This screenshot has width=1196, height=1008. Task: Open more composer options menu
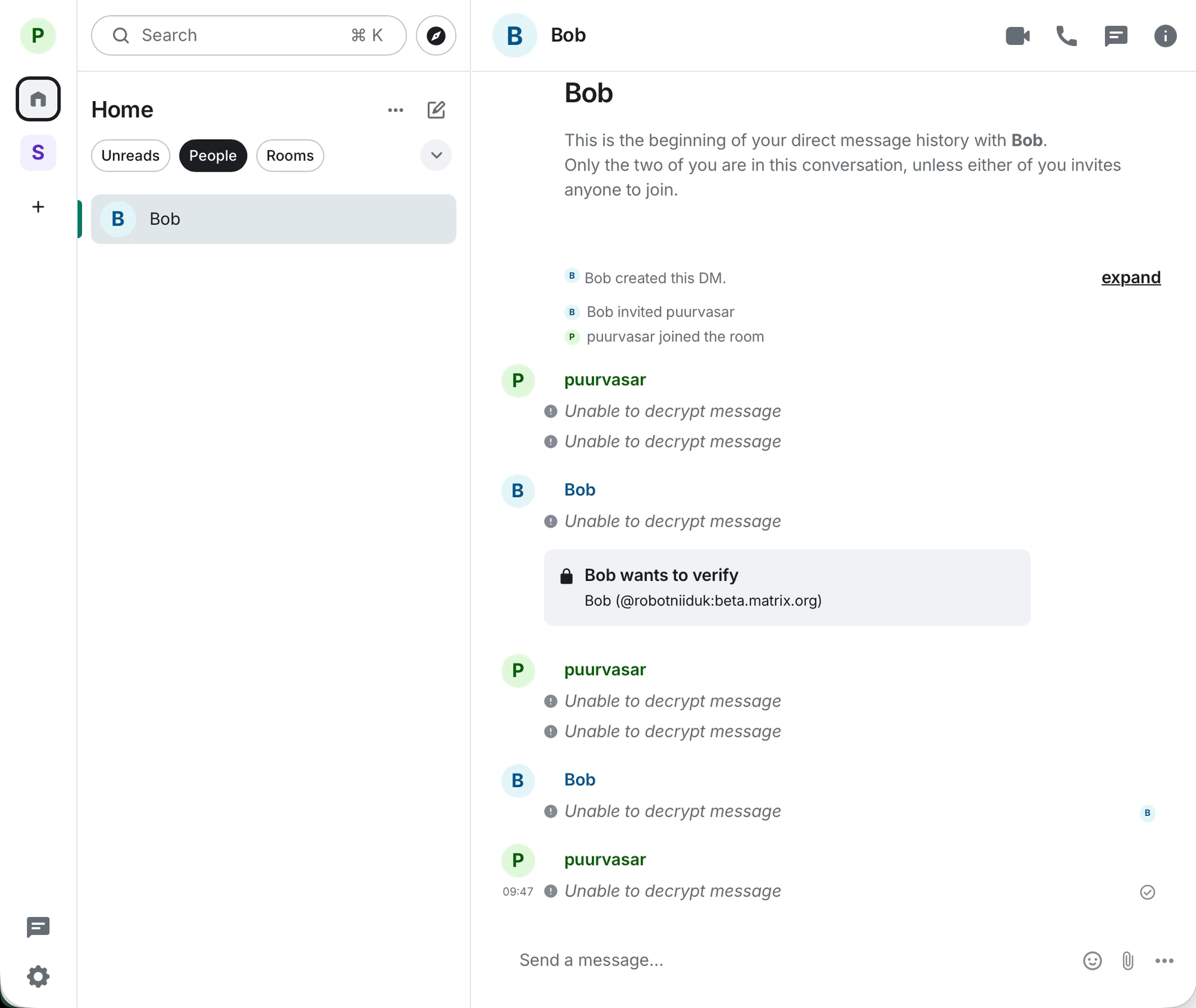pyautogui.click(x=1164, y=961)
